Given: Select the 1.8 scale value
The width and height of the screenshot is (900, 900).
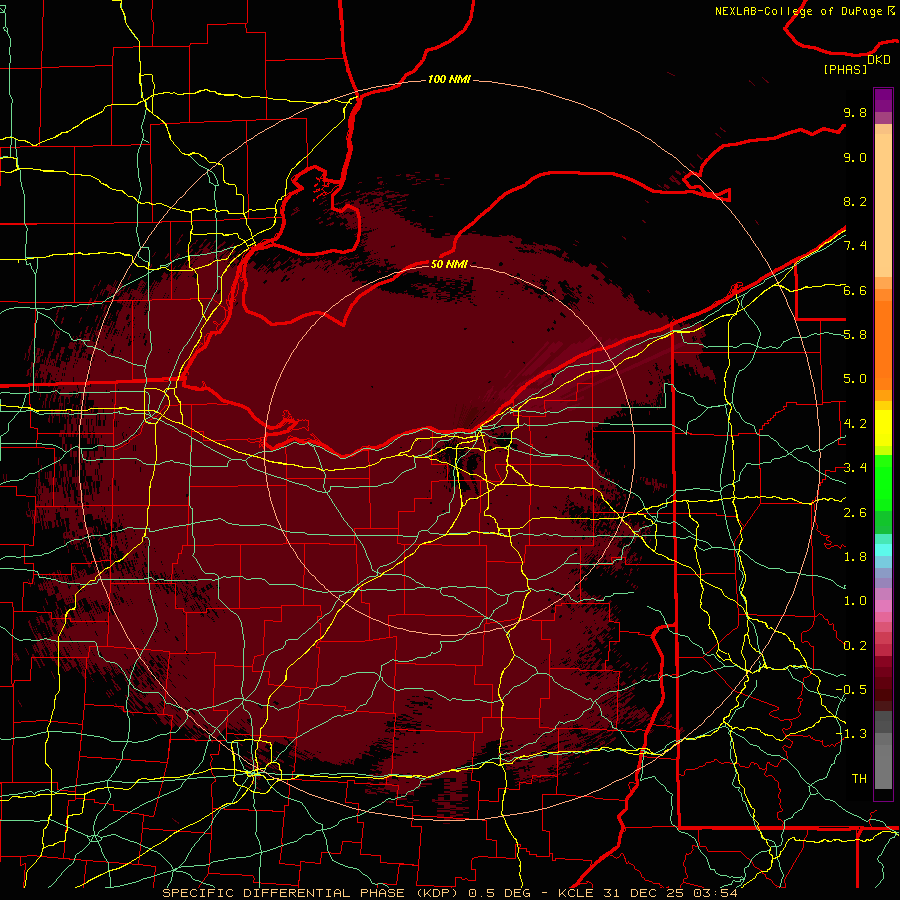Looking at the screenshot, I should (x=855, y=557).
